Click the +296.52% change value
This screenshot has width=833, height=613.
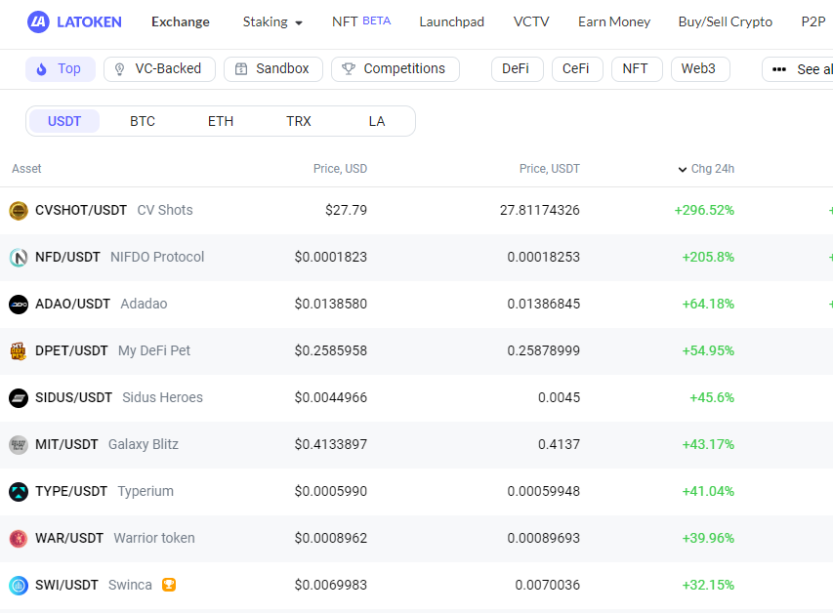coord(704,210)
